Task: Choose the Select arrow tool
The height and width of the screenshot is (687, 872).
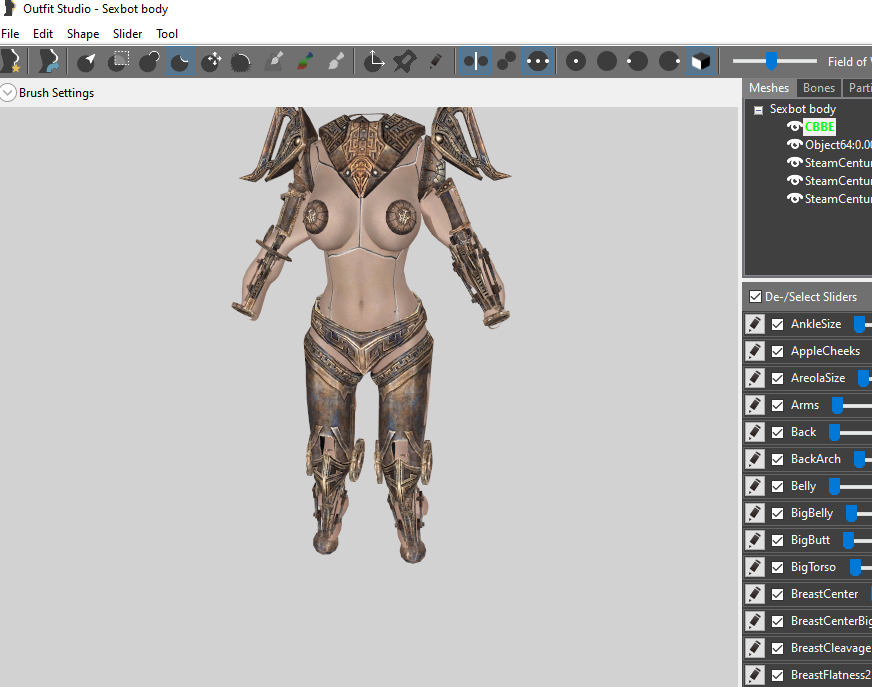Action: pos(86,61)
